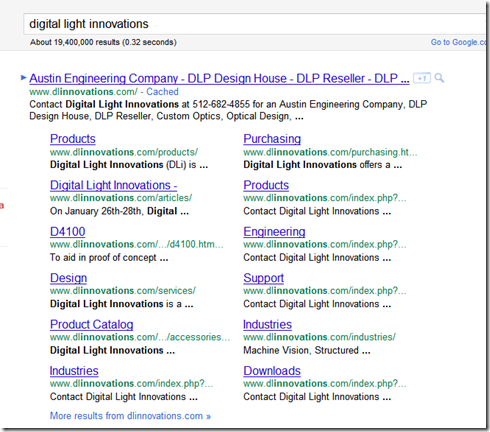Click the www.dlinnovations.com/.../d4100.htm... URL text
490x432 pixels.
point(137,244)
